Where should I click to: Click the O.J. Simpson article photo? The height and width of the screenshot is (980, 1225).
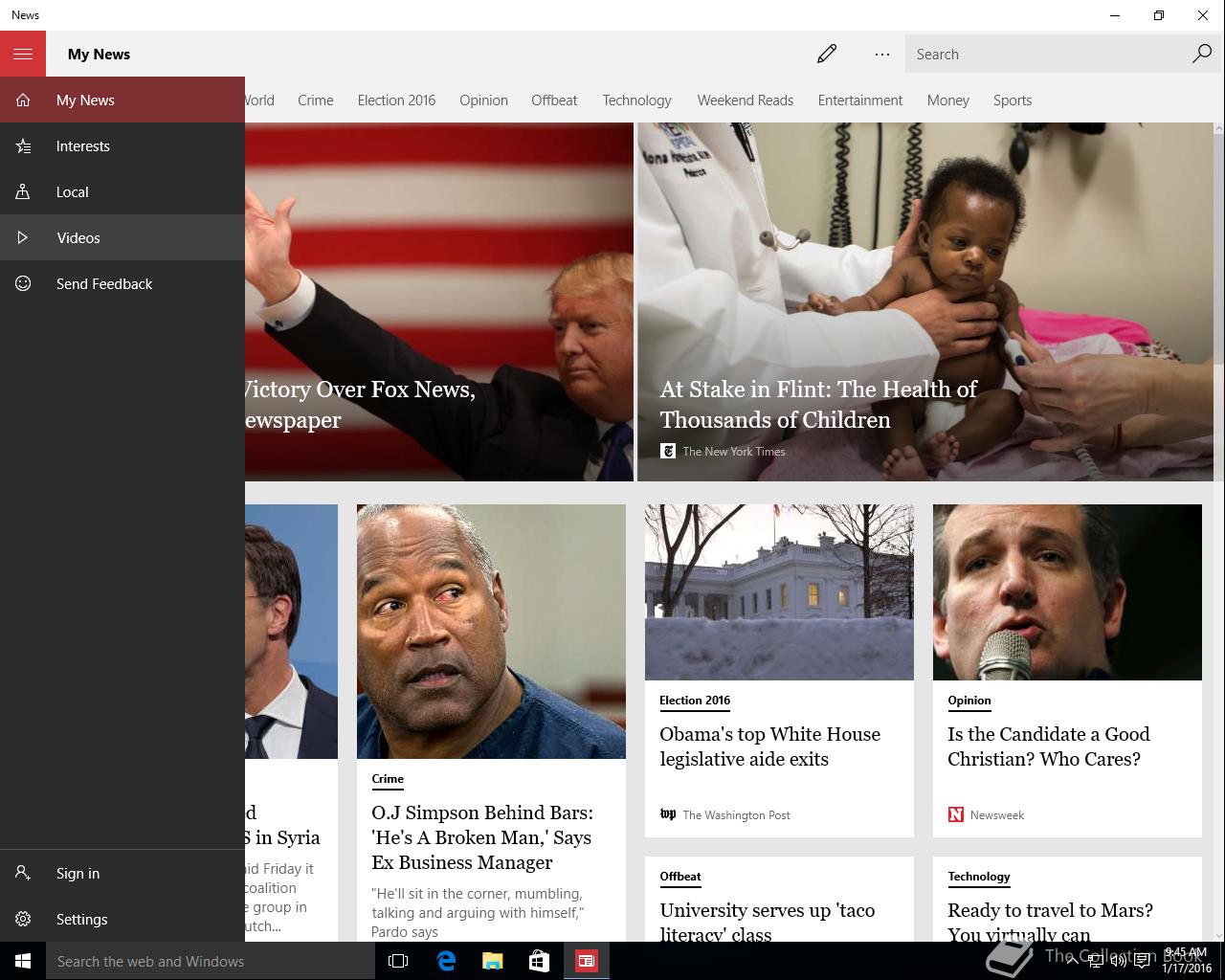[491, 632]
